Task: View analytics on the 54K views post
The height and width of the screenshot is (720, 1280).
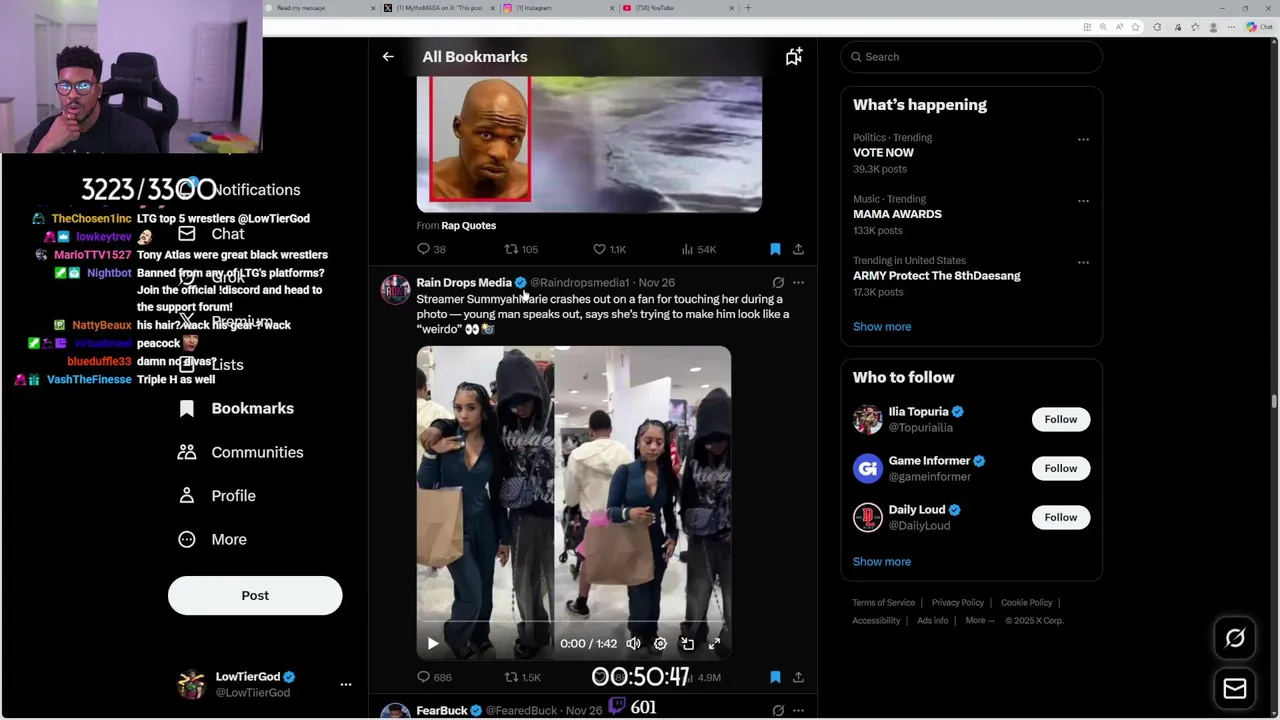Action: [x=698, y=249]
